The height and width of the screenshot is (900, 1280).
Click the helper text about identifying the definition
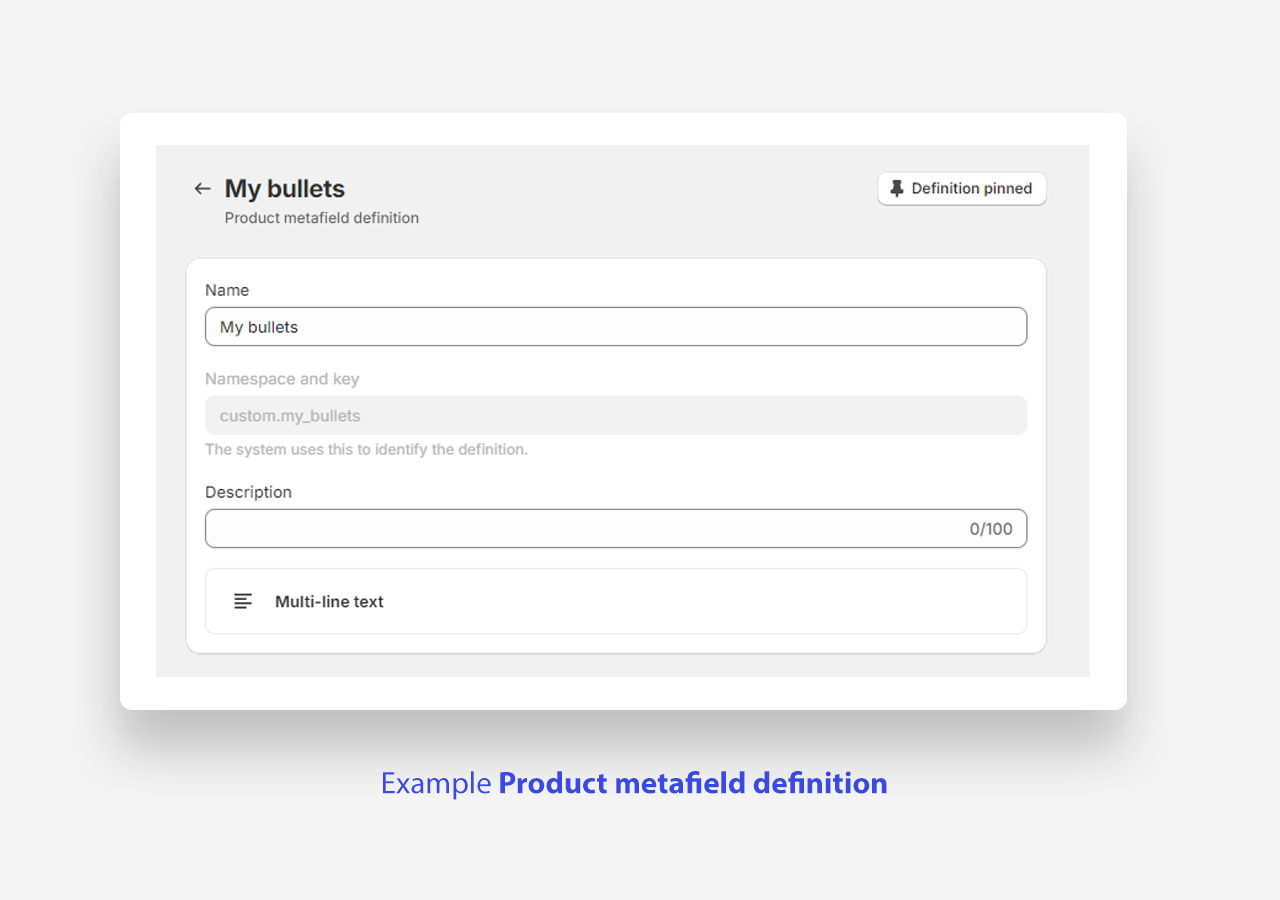click(366, 450)
